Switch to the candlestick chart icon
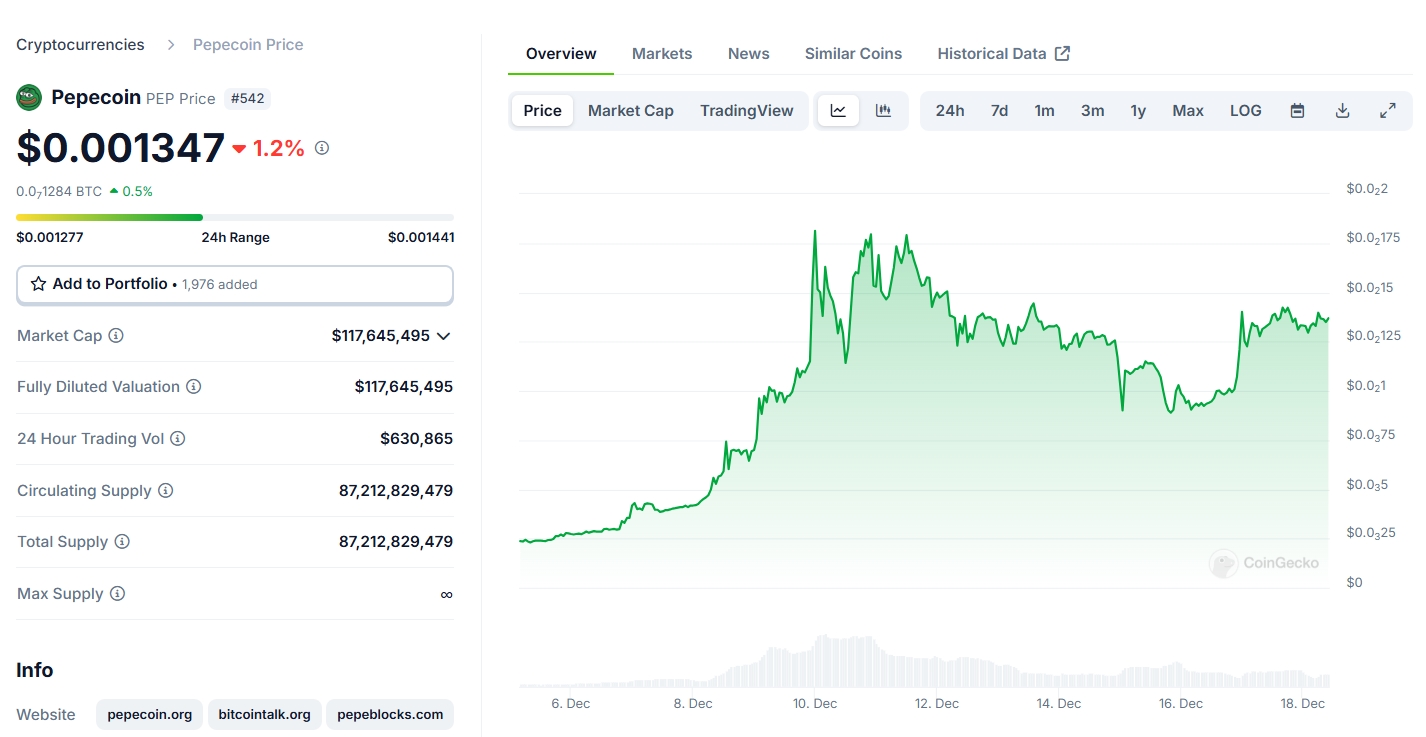Viewport: 1426px width, 737px height. click(883, 111)
